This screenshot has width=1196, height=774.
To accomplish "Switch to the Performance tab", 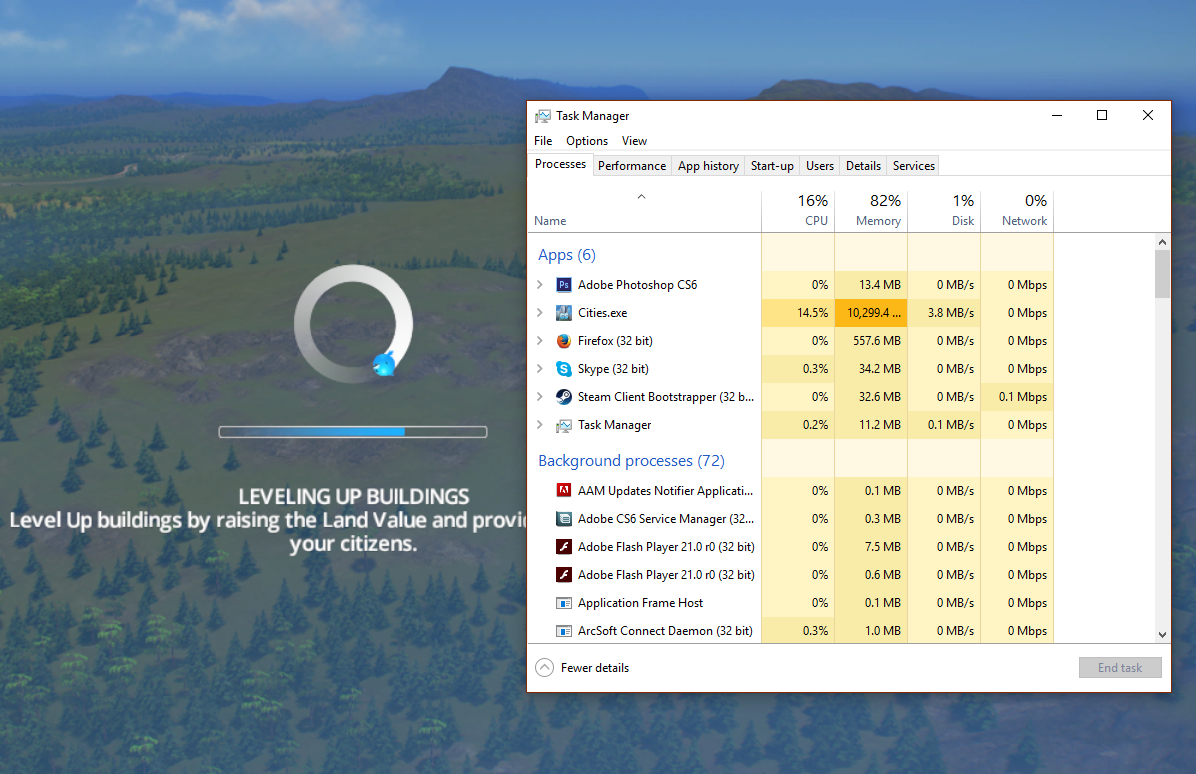I will point(631,166).
